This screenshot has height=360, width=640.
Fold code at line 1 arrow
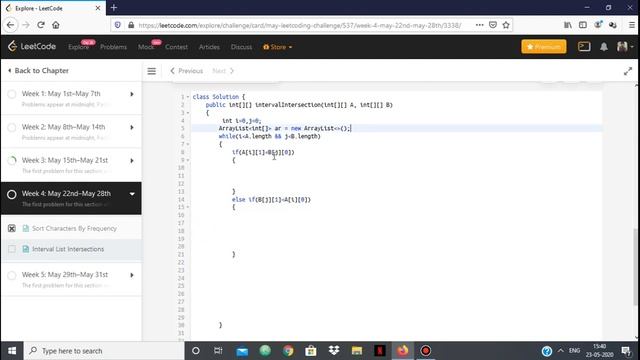pyautogui.click(x=188, y=97)
